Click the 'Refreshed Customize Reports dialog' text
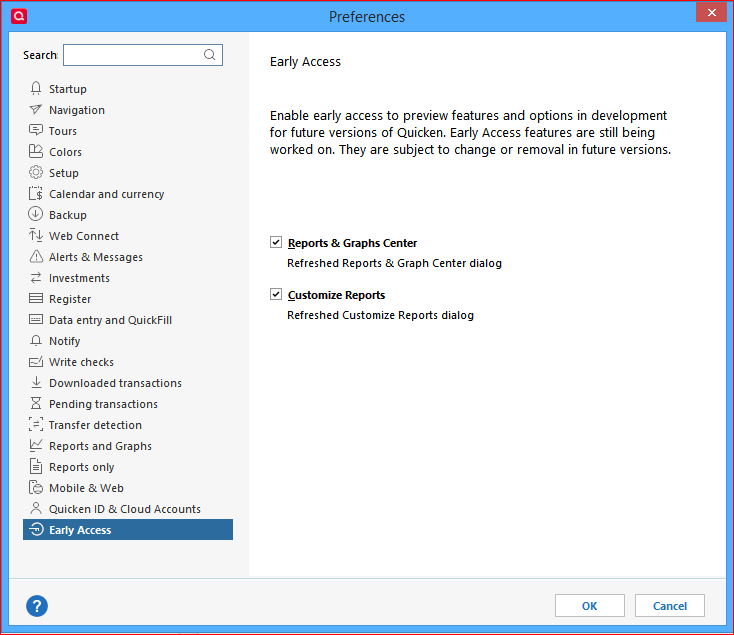The width and height of the screenshot is (734, 635). [380, 315]
